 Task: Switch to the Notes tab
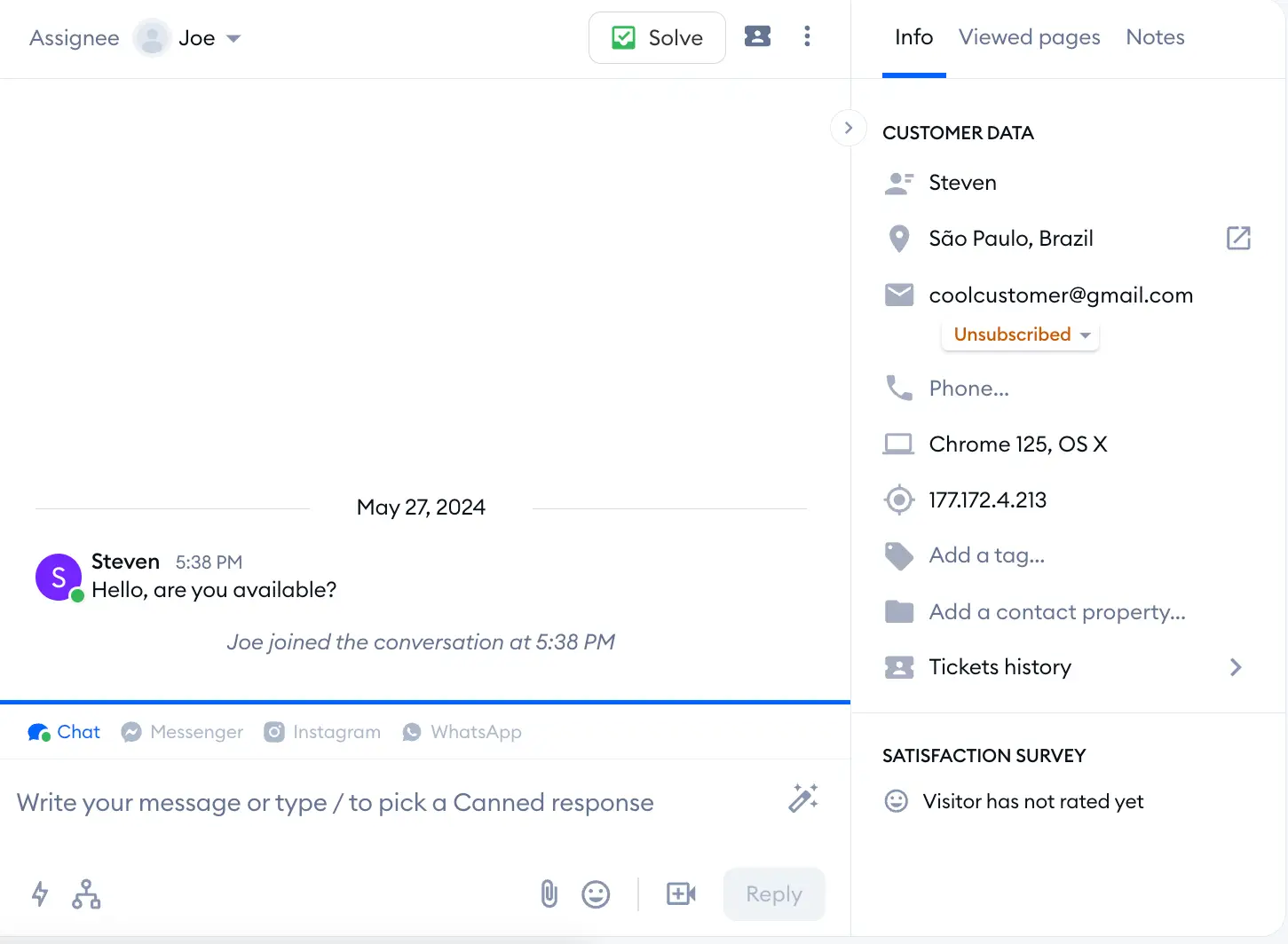tap(1155, 37)
